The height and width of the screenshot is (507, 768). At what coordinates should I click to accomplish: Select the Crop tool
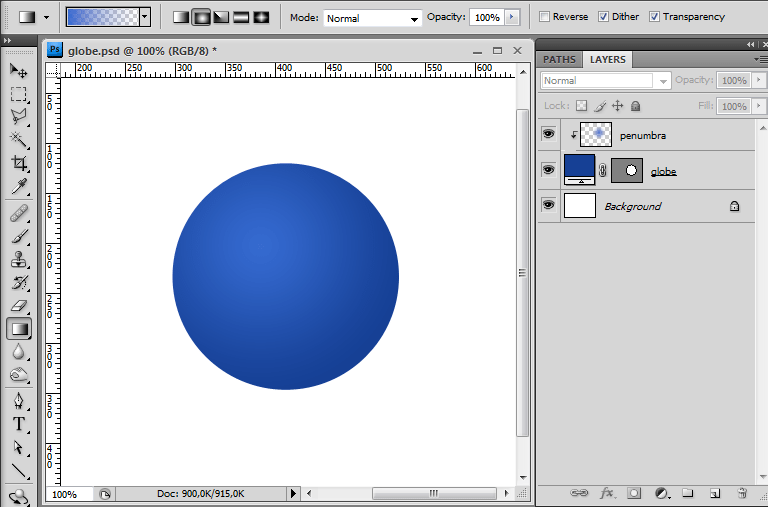click(19, 163)
